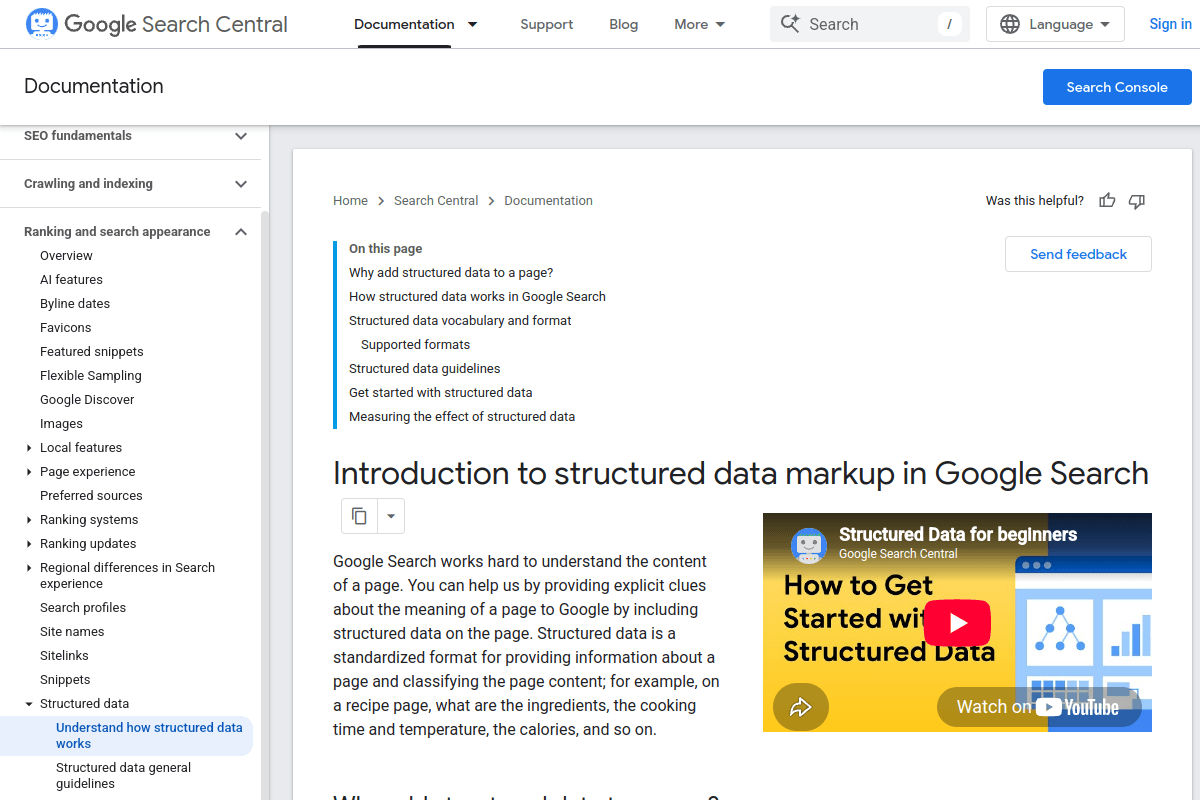Play the Structured Data for beginners video
This screenshot has height=800, width=1200.
957,623
